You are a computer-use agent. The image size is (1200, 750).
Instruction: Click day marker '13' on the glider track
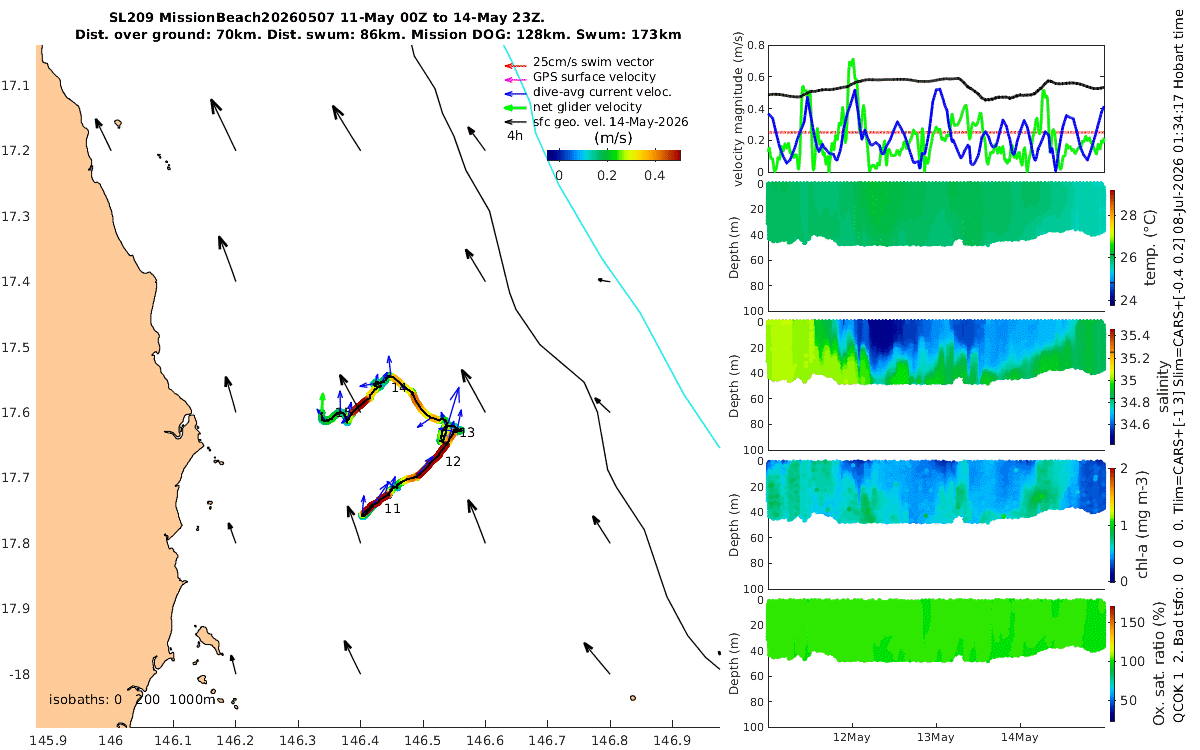(467, 433)
